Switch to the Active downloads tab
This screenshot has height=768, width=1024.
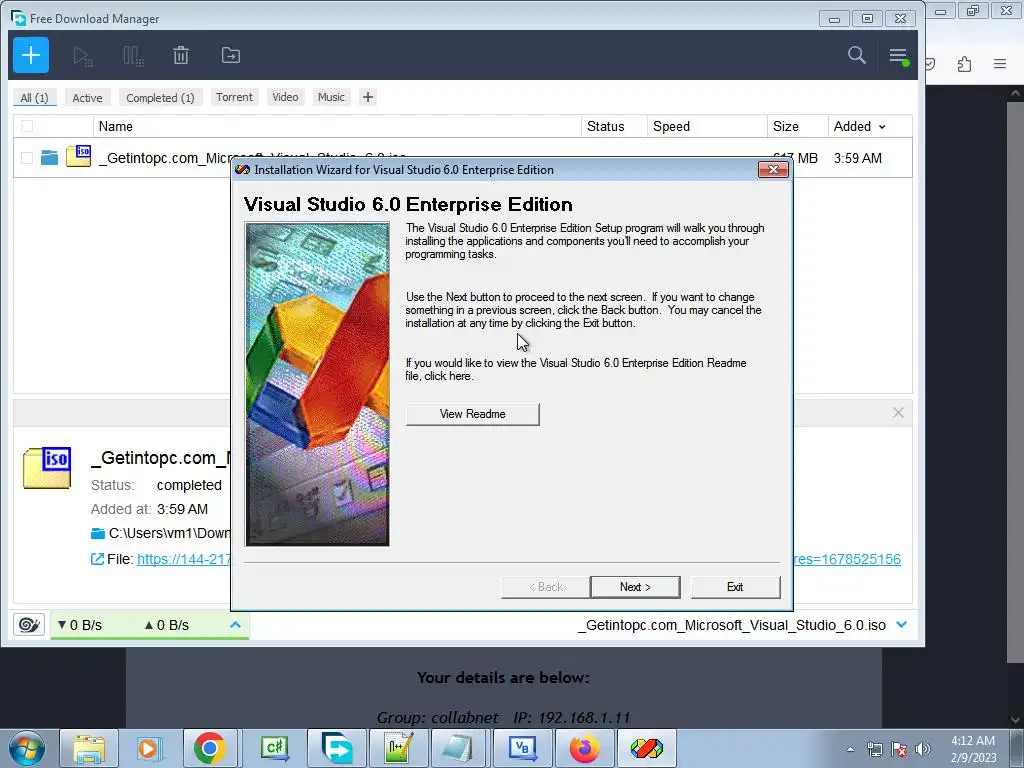(x=87, y=97)
